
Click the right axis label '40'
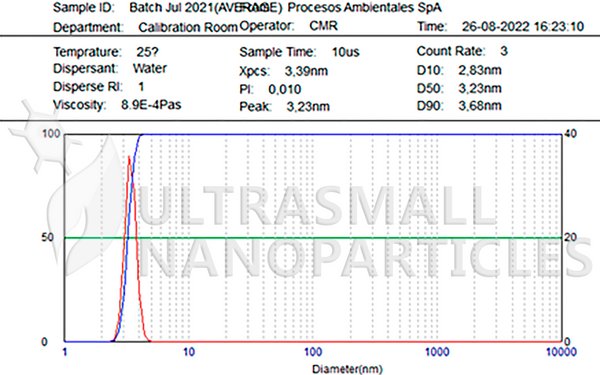pos(570,134)
